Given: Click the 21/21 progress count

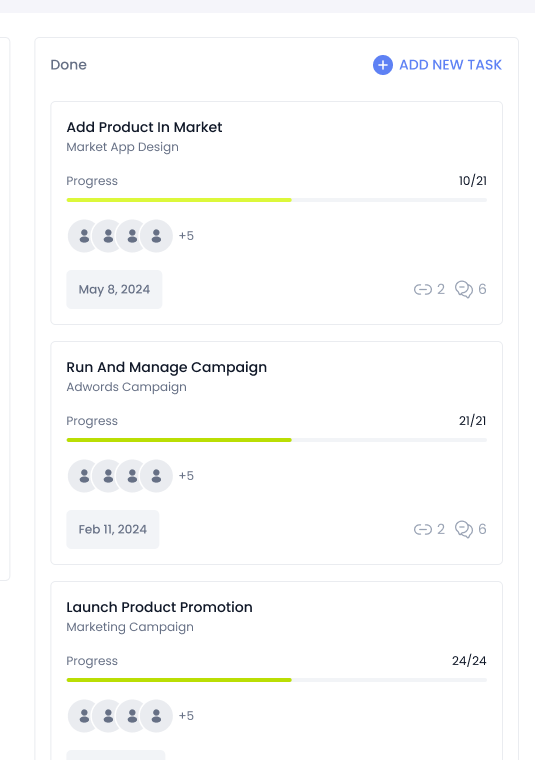Looking at the screenshot, I should (472, 421).
